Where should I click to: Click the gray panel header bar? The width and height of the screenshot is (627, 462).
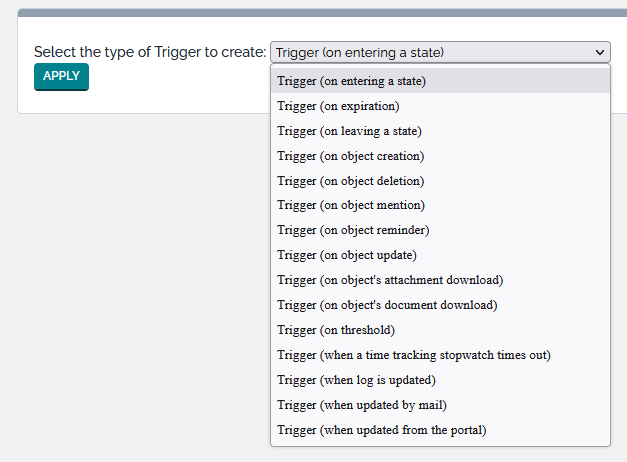point(322,12)
